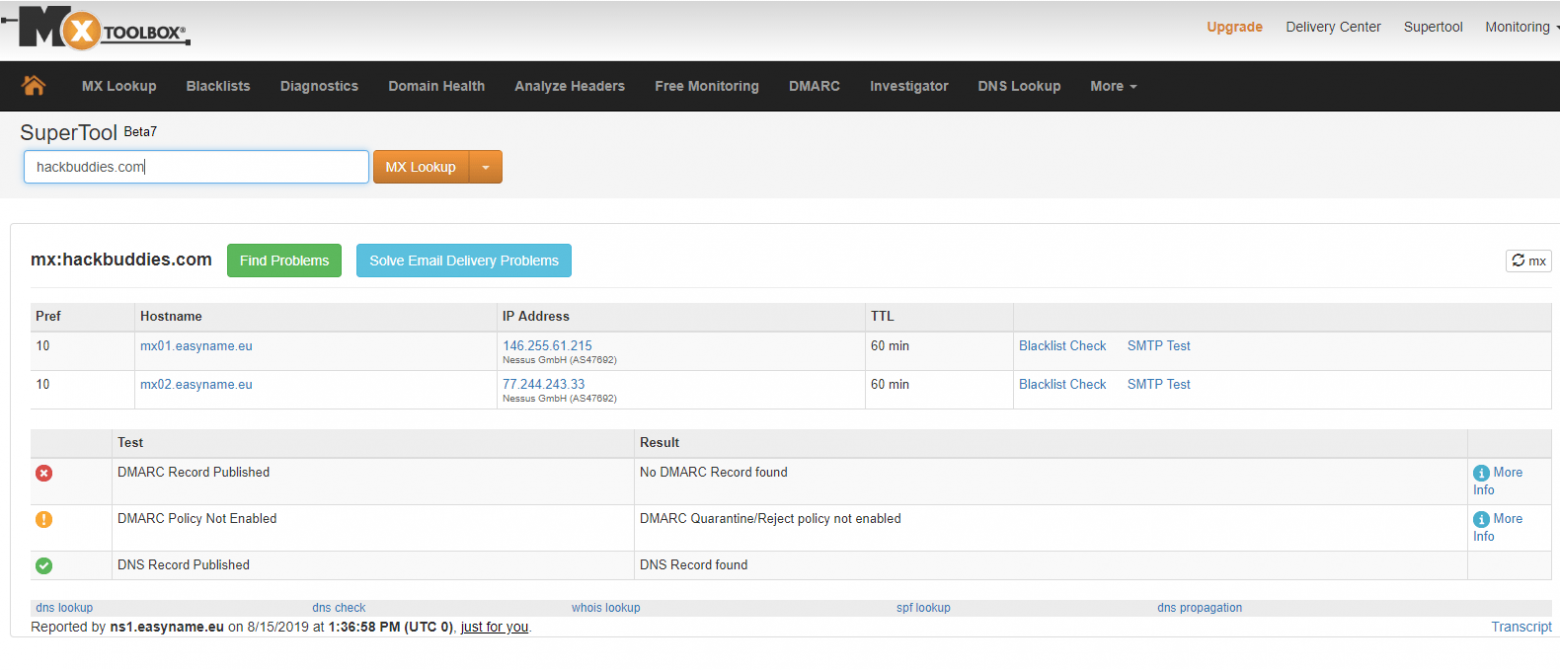
Task: Go to Diagnostics in the navbar
Action: pyautogui.click(x=319, y=86)
